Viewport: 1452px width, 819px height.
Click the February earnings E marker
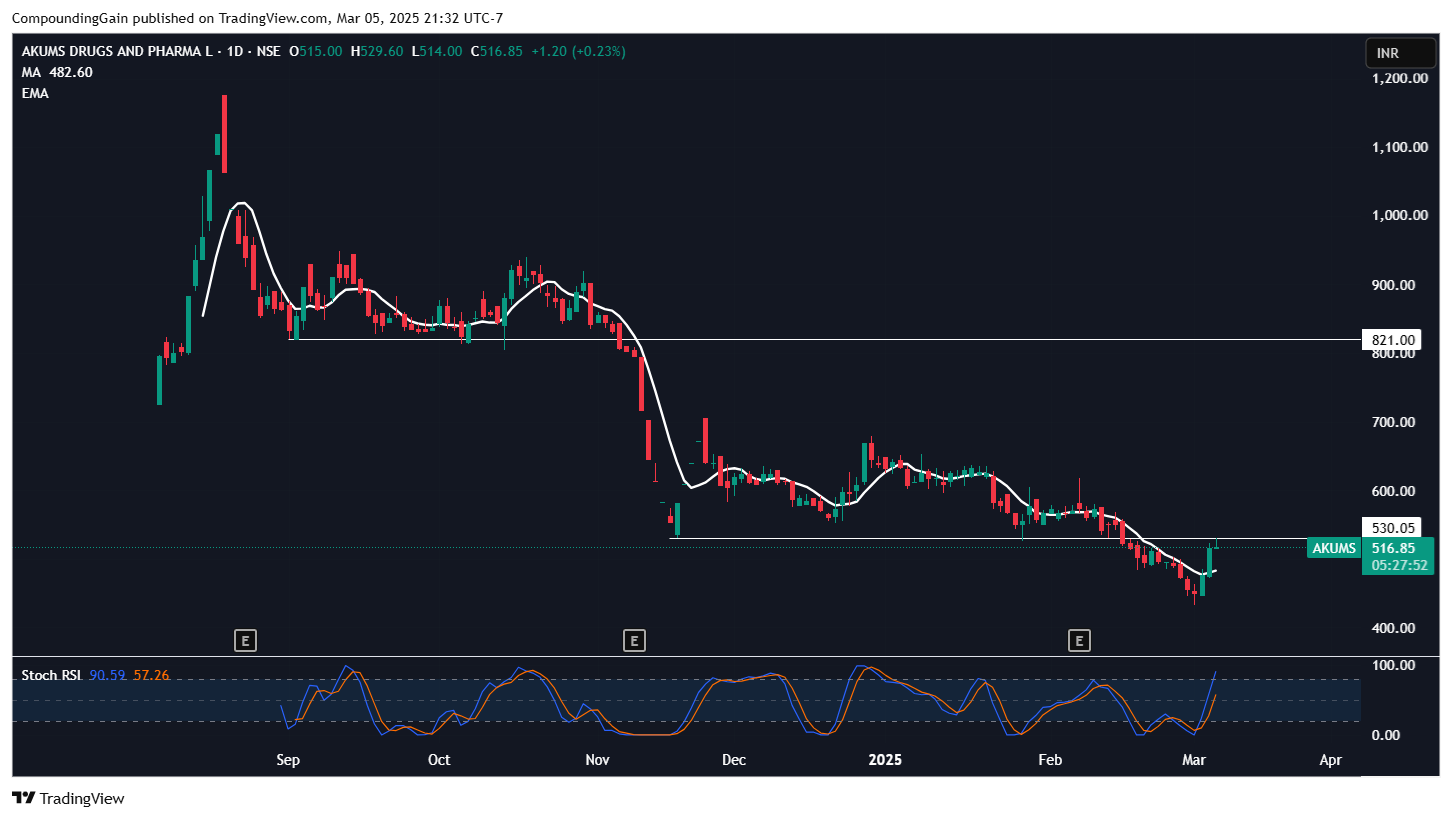(x=1079, y=640)
